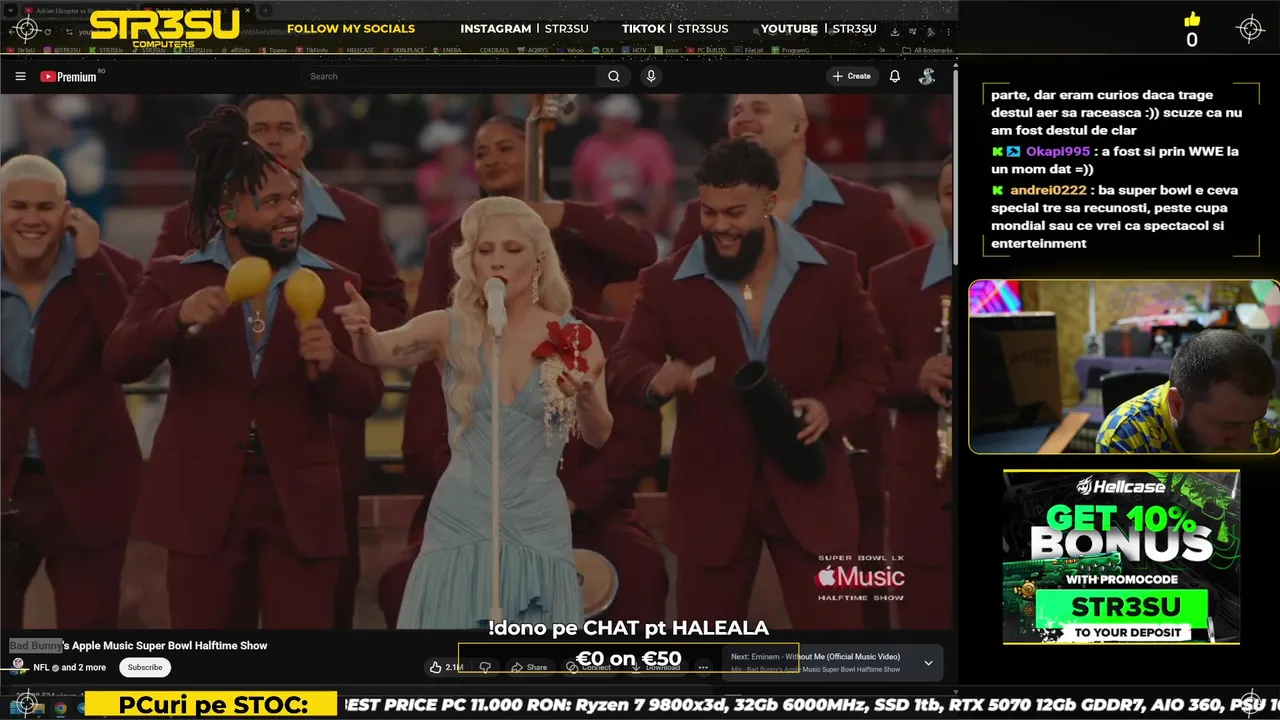Open the HELLCASE bookmark
The image size is (1280, 720).
355,49
